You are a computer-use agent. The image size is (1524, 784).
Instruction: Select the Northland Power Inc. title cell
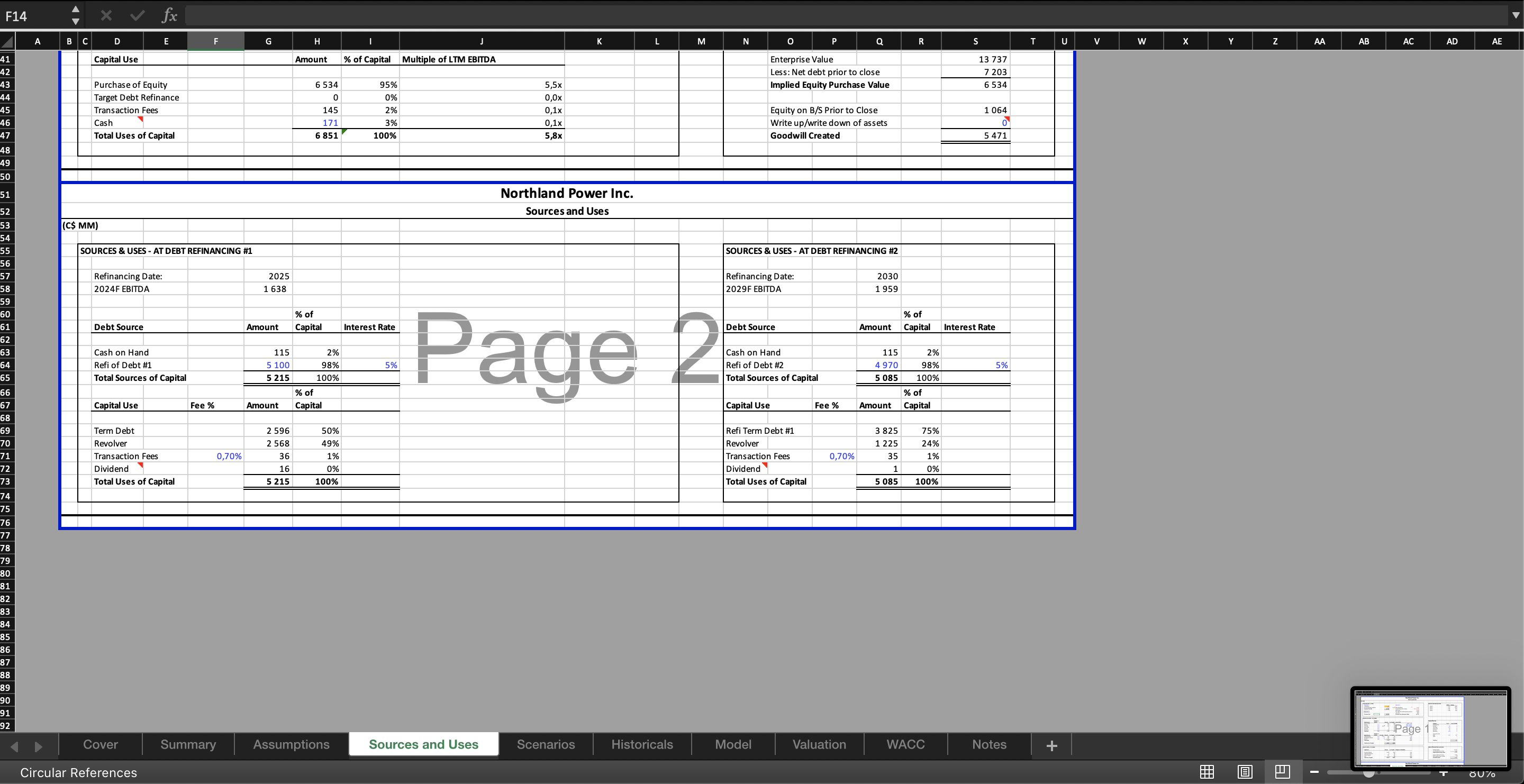567,193
